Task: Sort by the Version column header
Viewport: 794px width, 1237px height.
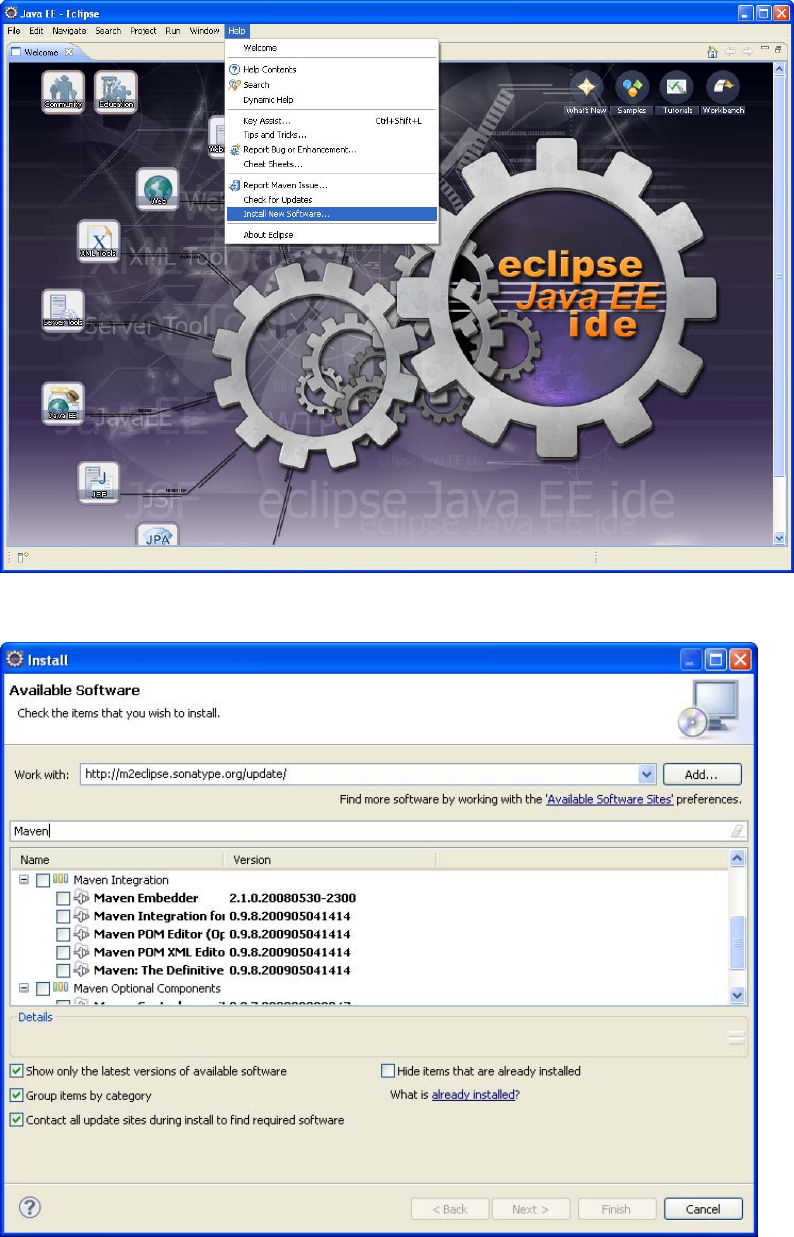Action: pyautogui.click(x=330, y=859)
